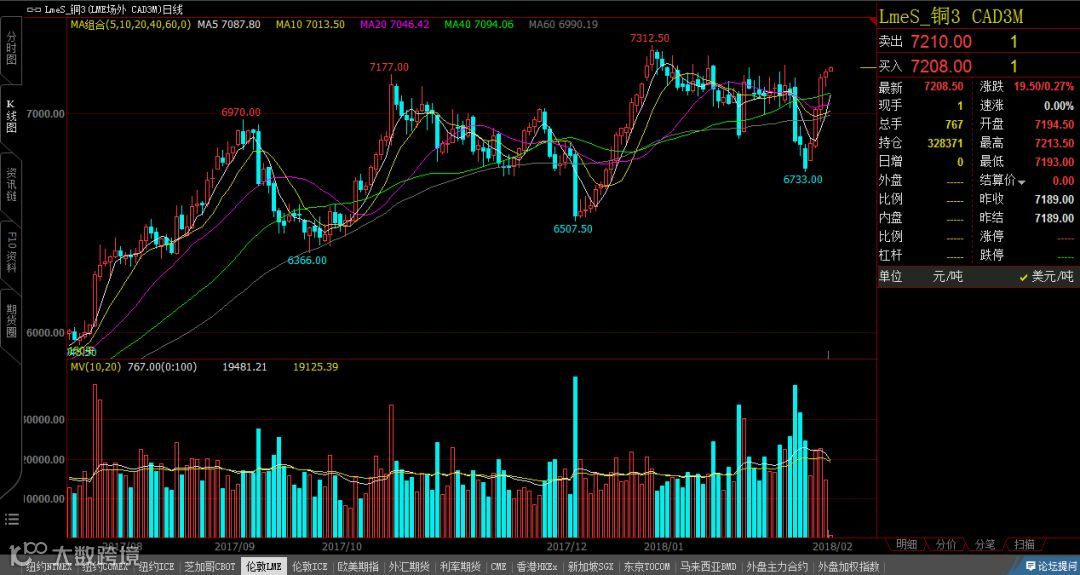
Task: Click the MA40 7094.06 indicator value
Action: [x=479, y=24]
